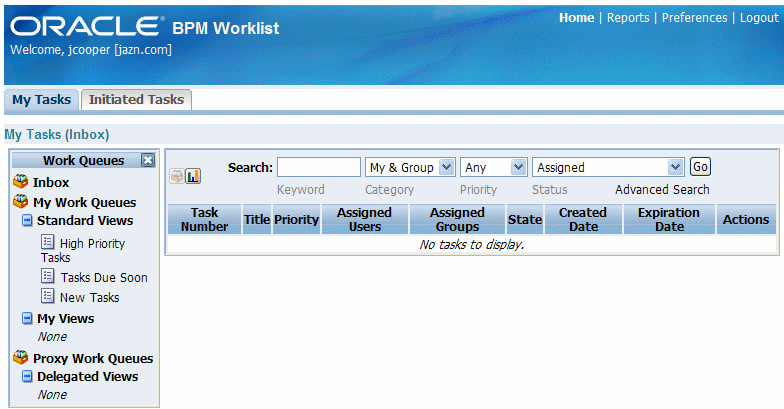Click the My Work Queues boxes icon

pos(20,201)
